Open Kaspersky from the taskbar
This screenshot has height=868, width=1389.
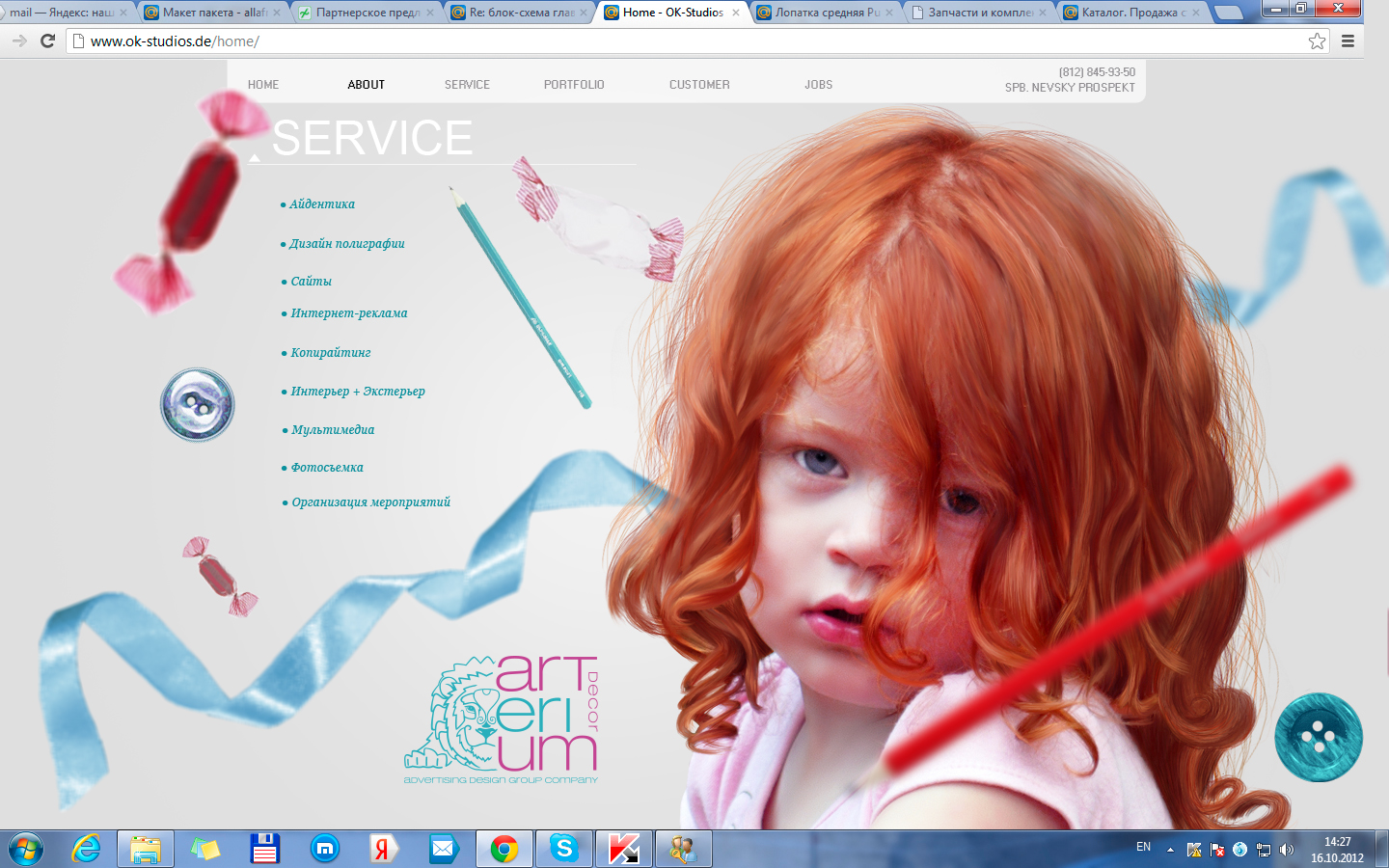(624, 849)
